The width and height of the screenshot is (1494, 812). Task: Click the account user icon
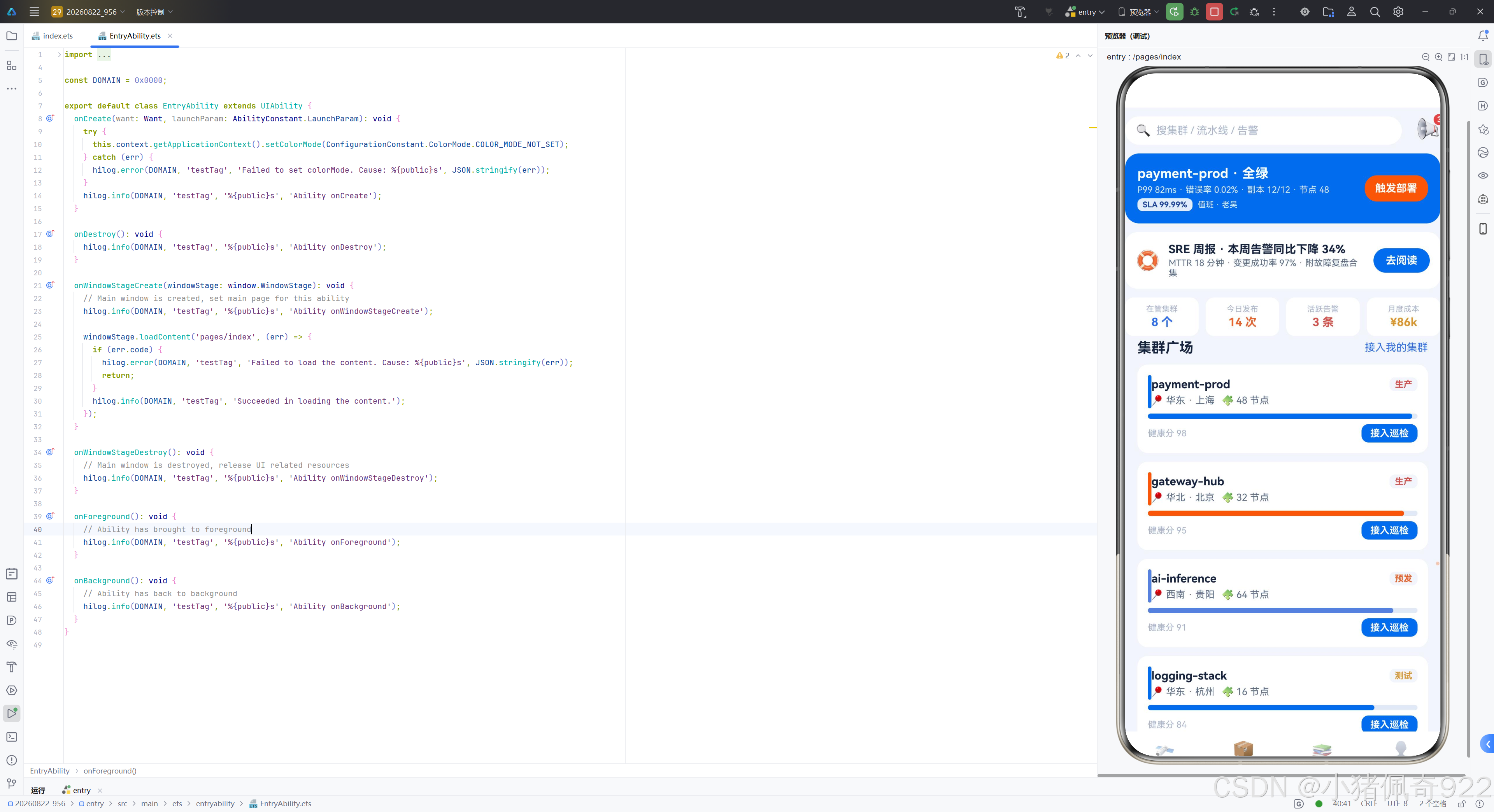click(x=1351, y=12)
